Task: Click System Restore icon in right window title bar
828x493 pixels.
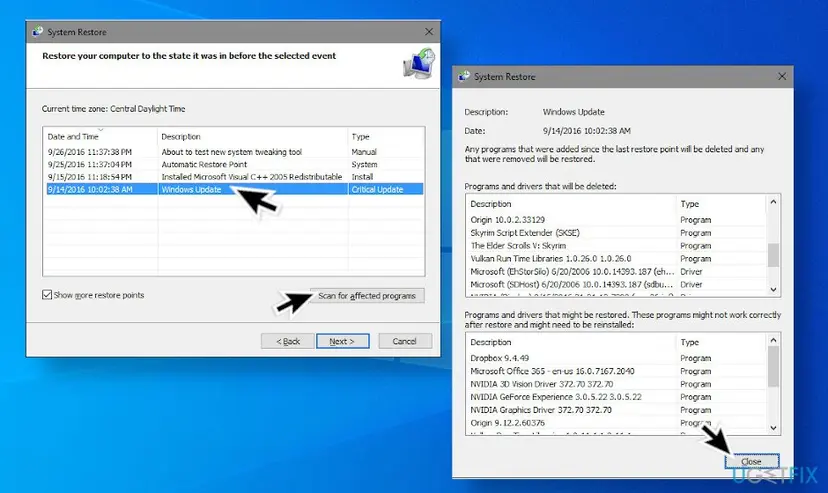Action: 464,76
